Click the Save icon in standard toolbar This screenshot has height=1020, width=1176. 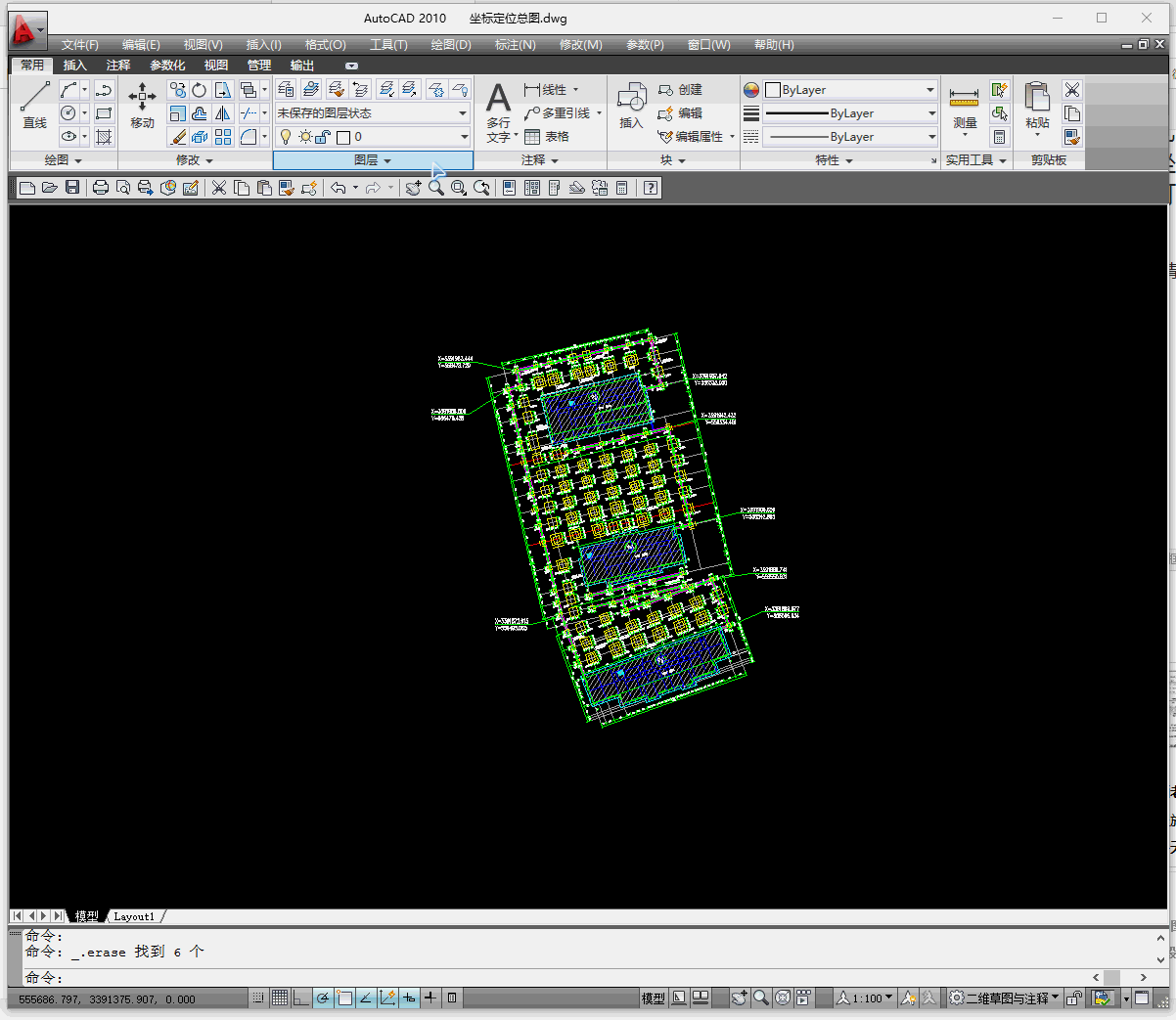point(72,188)
